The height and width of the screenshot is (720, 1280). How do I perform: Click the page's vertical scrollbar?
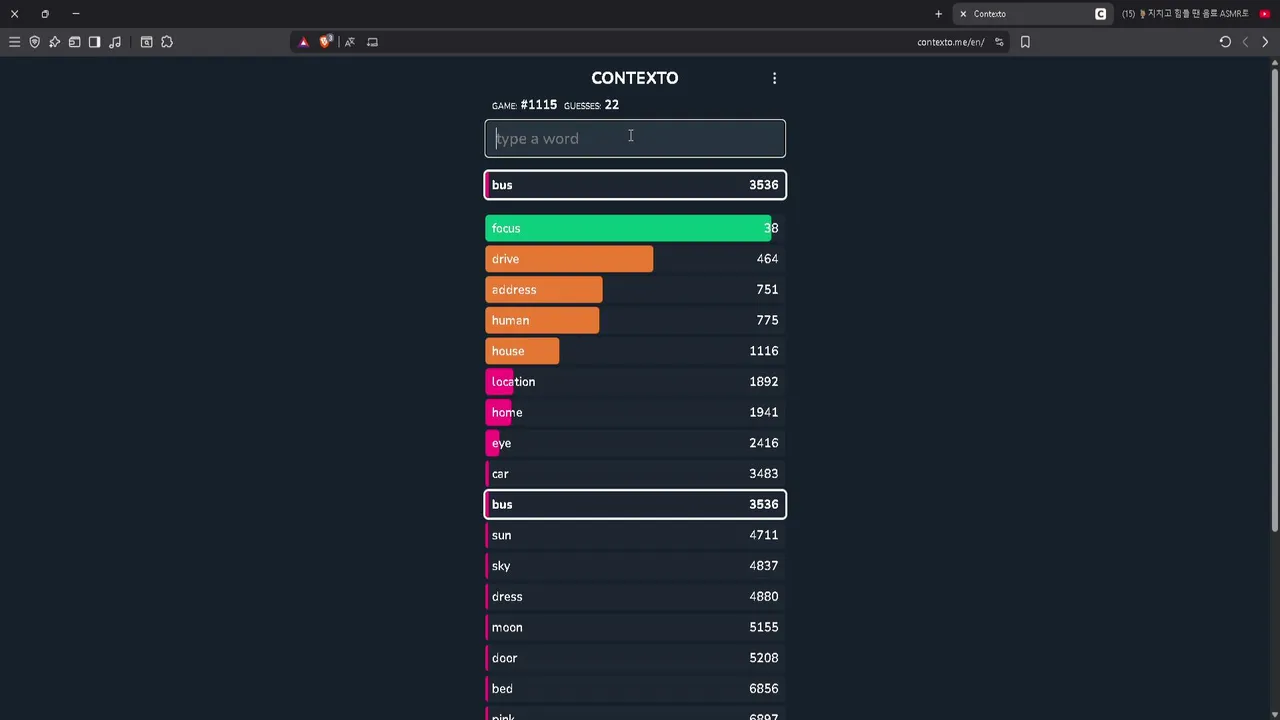tap(1274, 300)
